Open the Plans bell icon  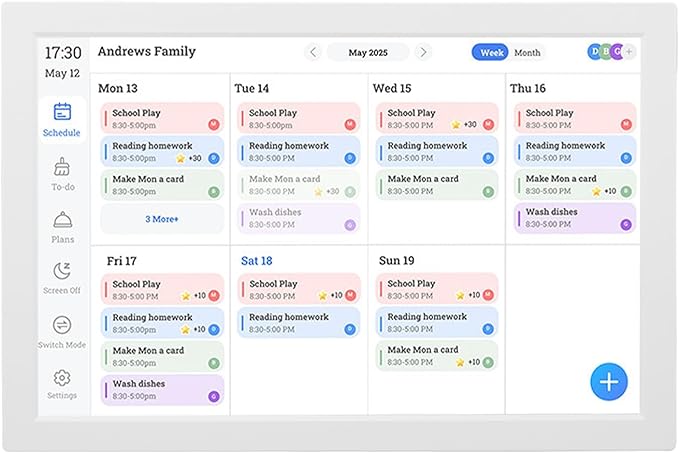(62, 220)
